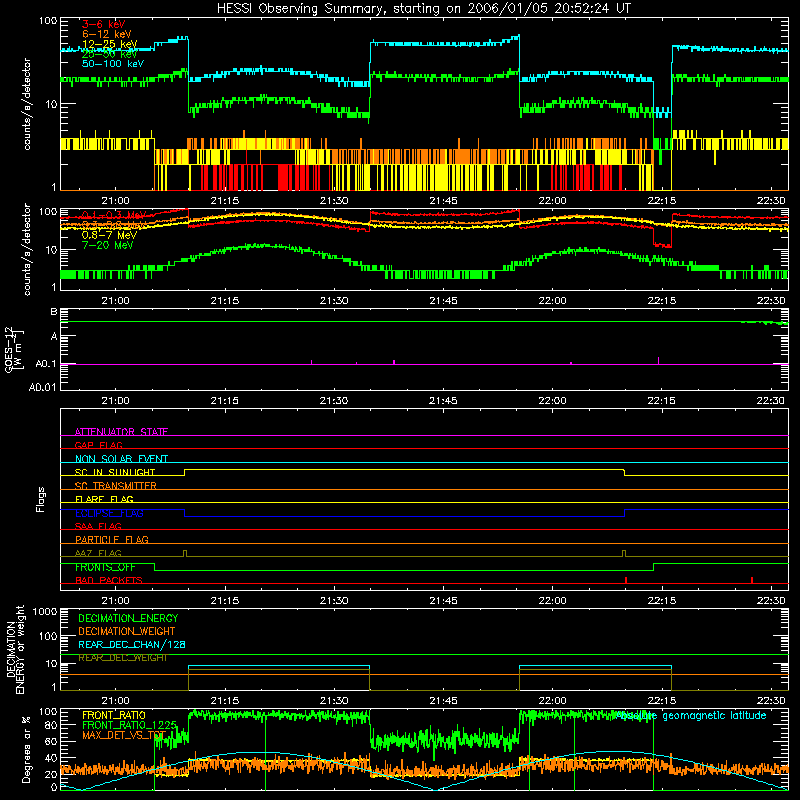
Task: Click the magenta GOES spike near 21:27
Action: 312,362
